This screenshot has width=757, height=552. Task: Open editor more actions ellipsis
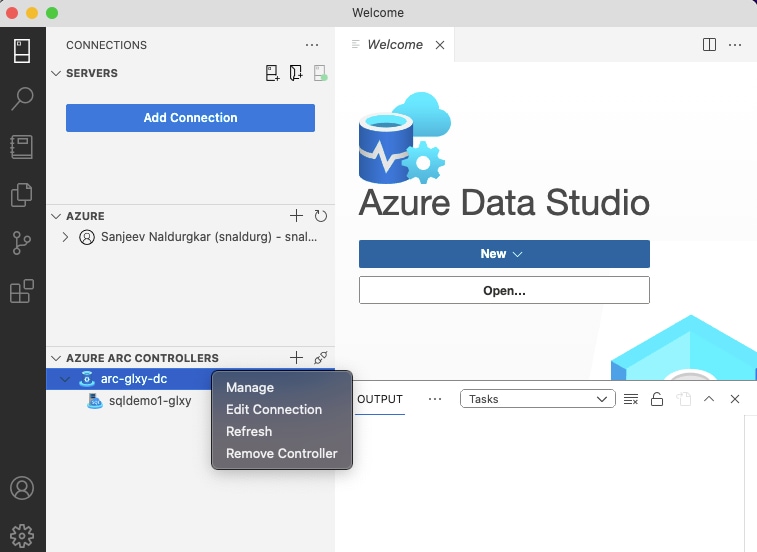(735, 45)
